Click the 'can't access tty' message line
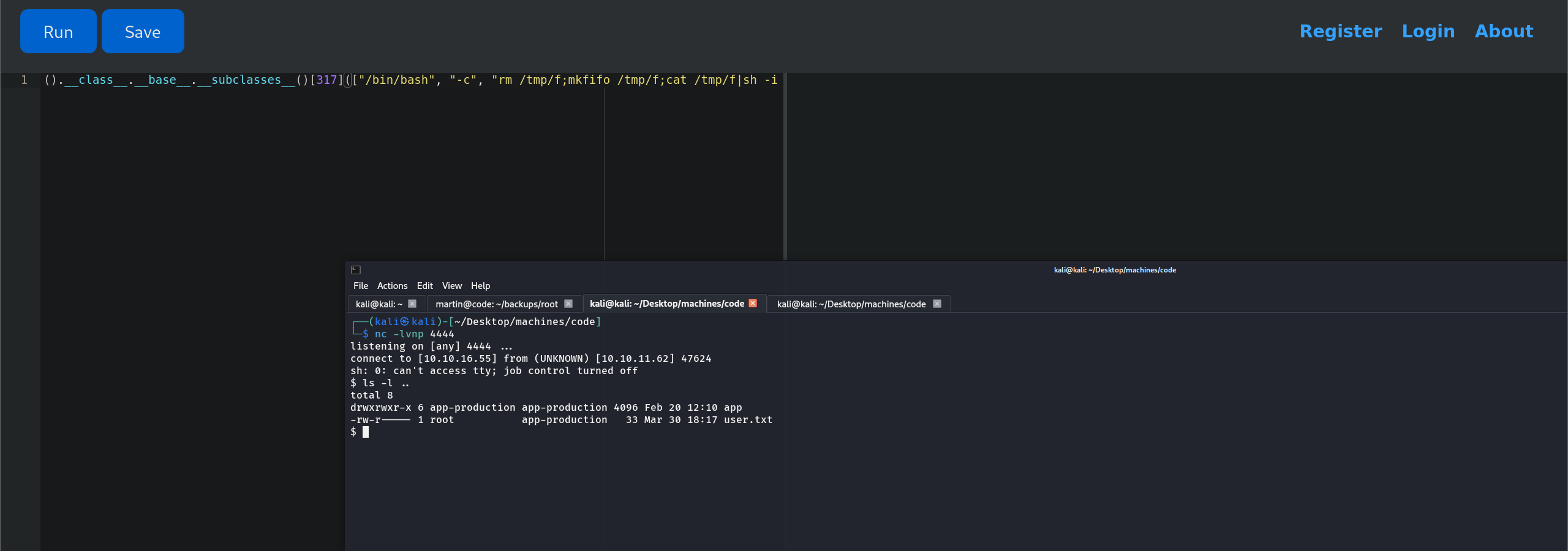This screenshot has height=551, width=1568. pos(494,371)
